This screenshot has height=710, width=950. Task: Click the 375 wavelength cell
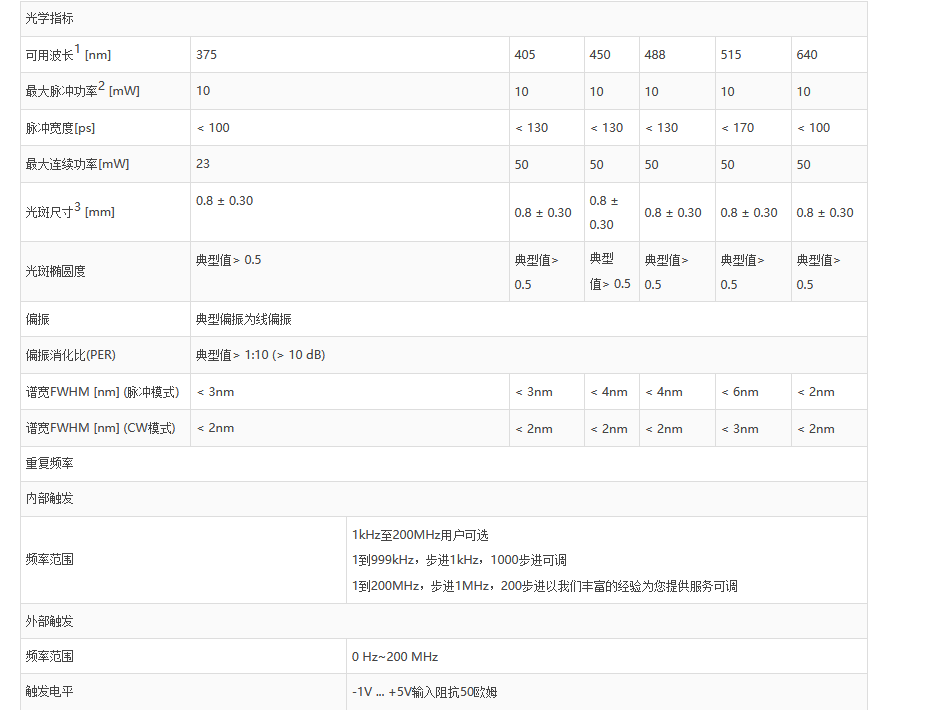pyautogui.click(x=206, y=55)
